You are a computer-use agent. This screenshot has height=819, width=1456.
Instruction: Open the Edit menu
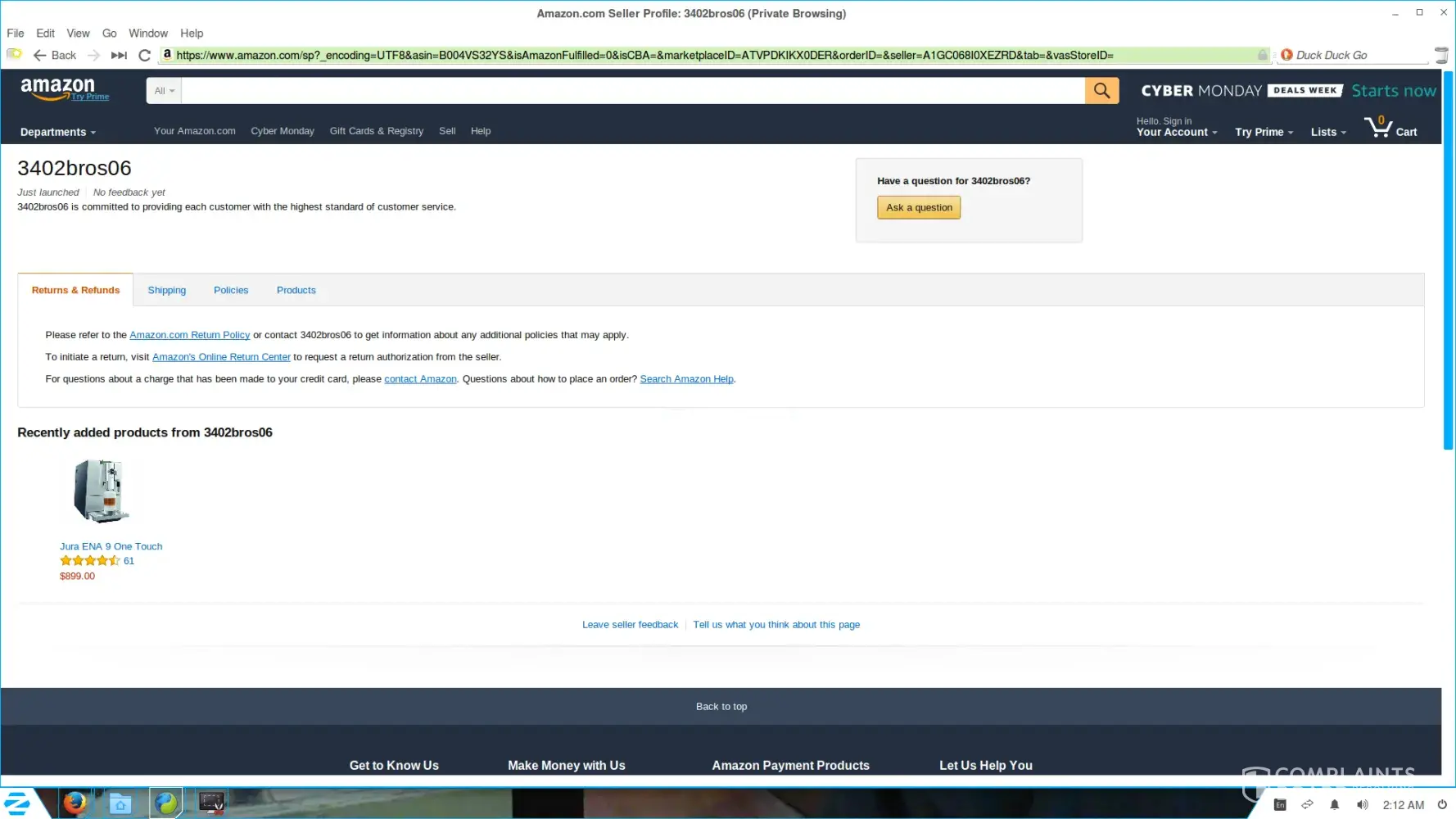45,33
